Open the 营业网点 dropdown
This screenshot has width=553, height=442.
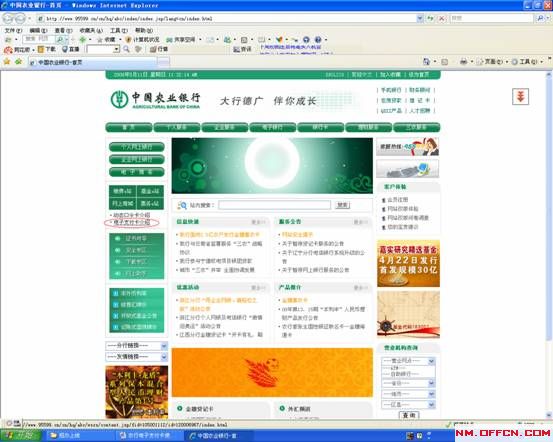pyautogui.click(x=408, y=361)
